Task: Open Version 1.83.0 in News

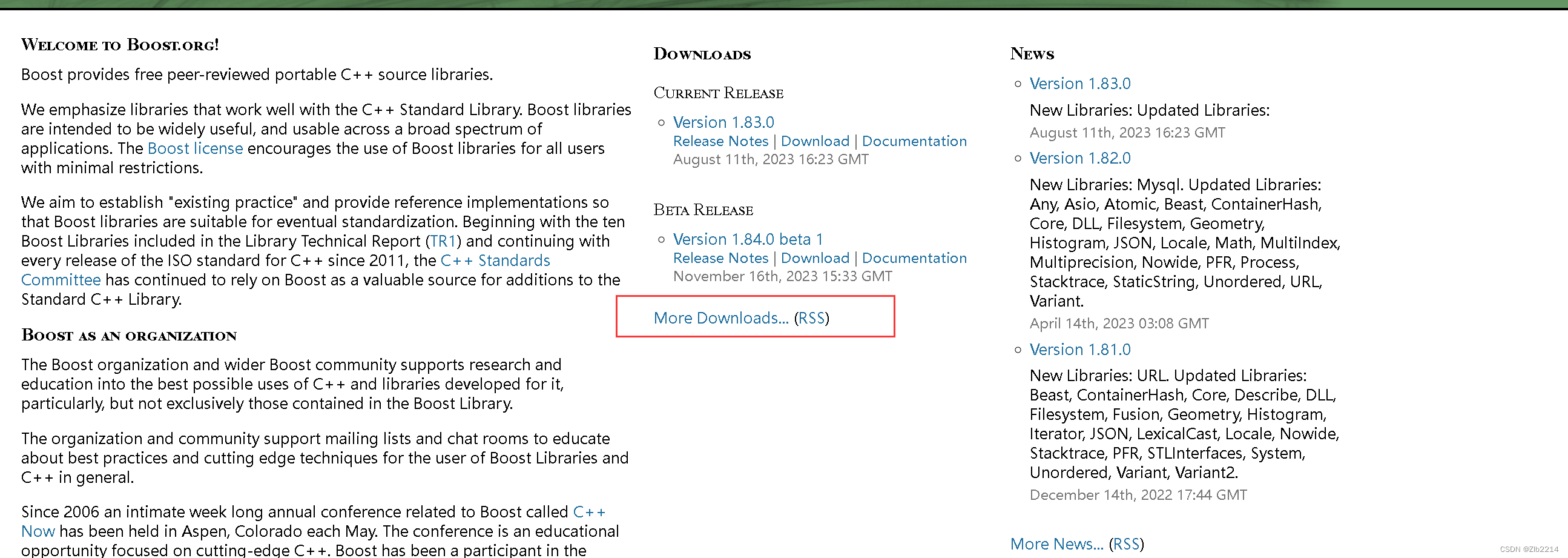Action: tap(1080, 84)
